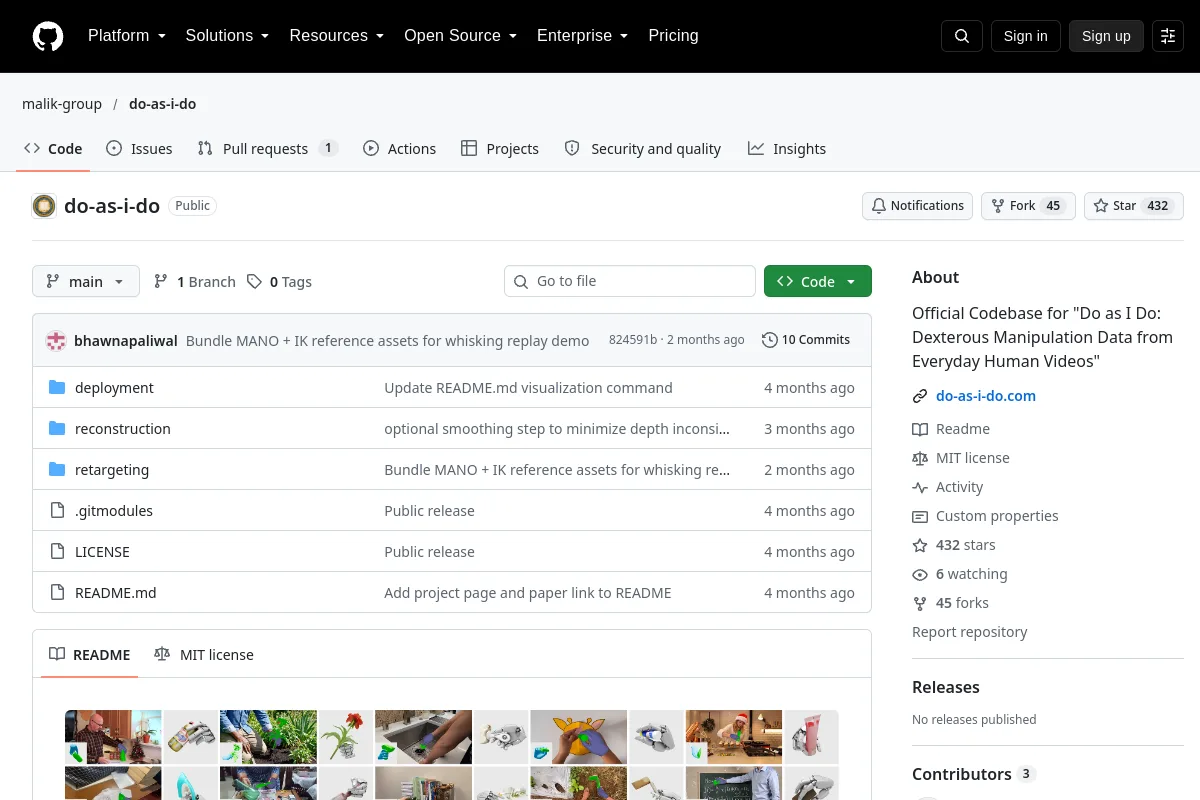Click bhawnapaliwal's avatar image

[56, 340]
